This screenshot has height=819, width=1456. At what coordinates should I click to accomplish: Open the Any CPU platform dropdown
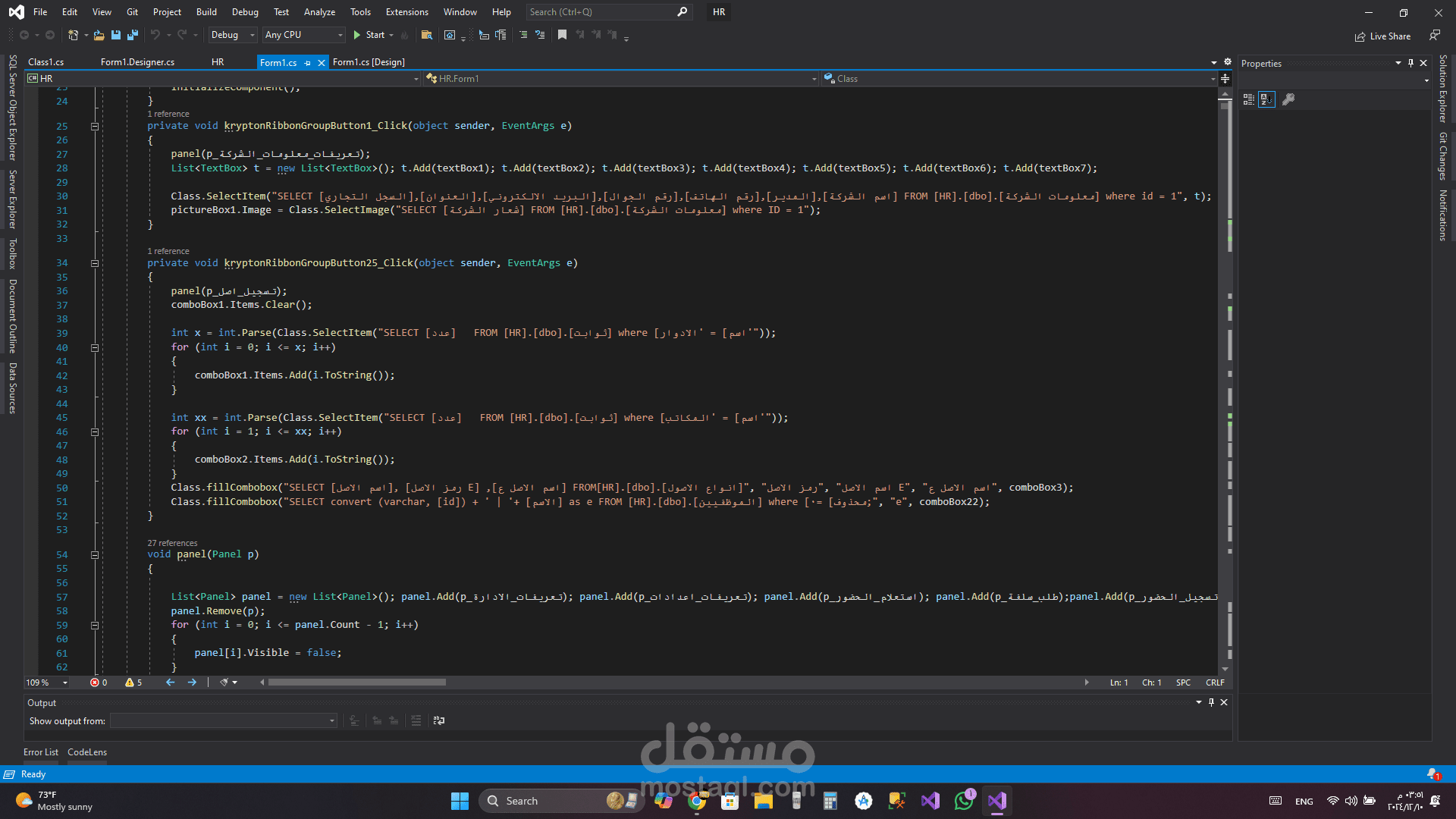point(303,35)
